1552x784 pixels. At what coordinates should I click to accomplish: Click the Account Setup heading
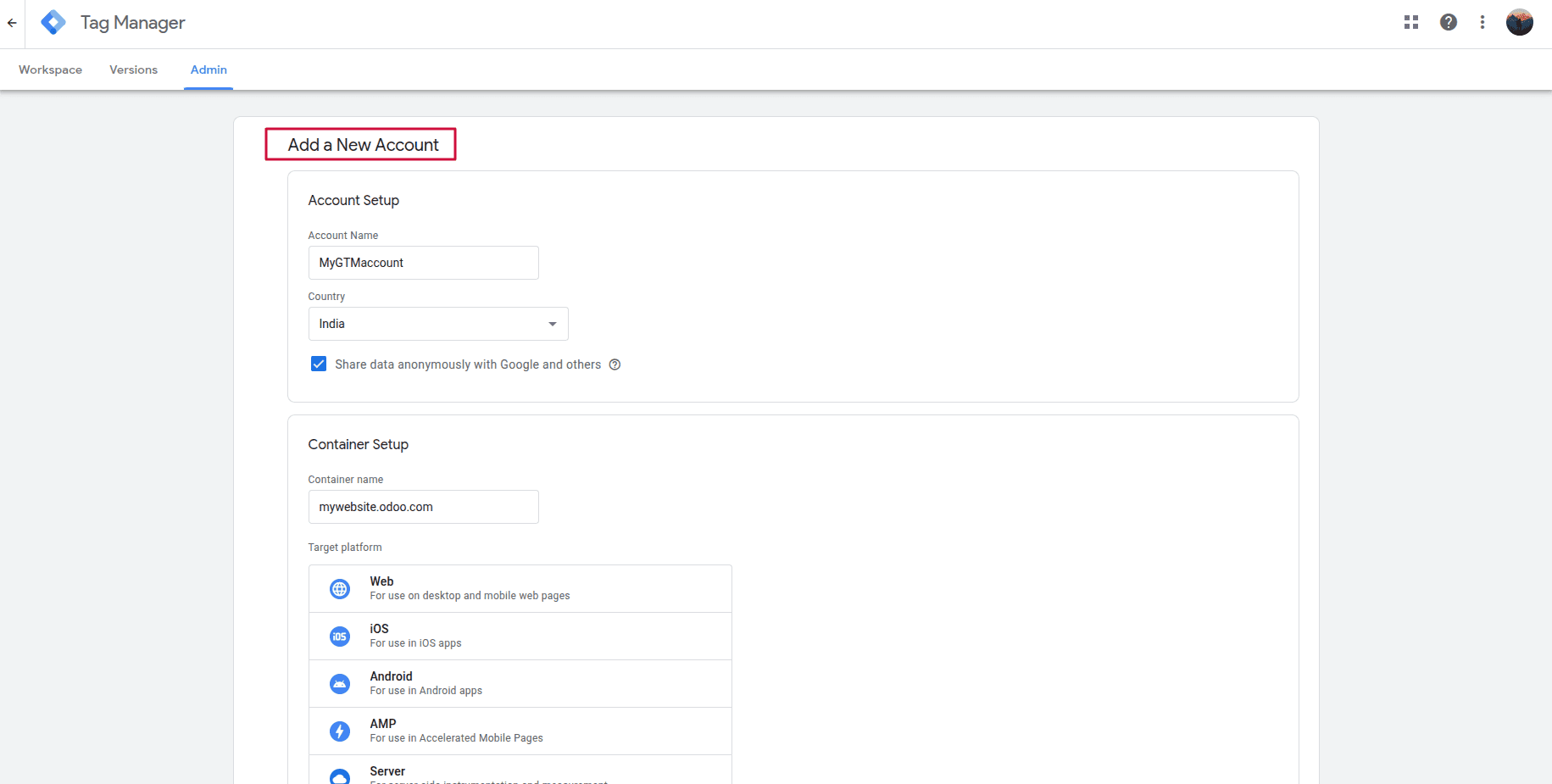click(353, 200)
